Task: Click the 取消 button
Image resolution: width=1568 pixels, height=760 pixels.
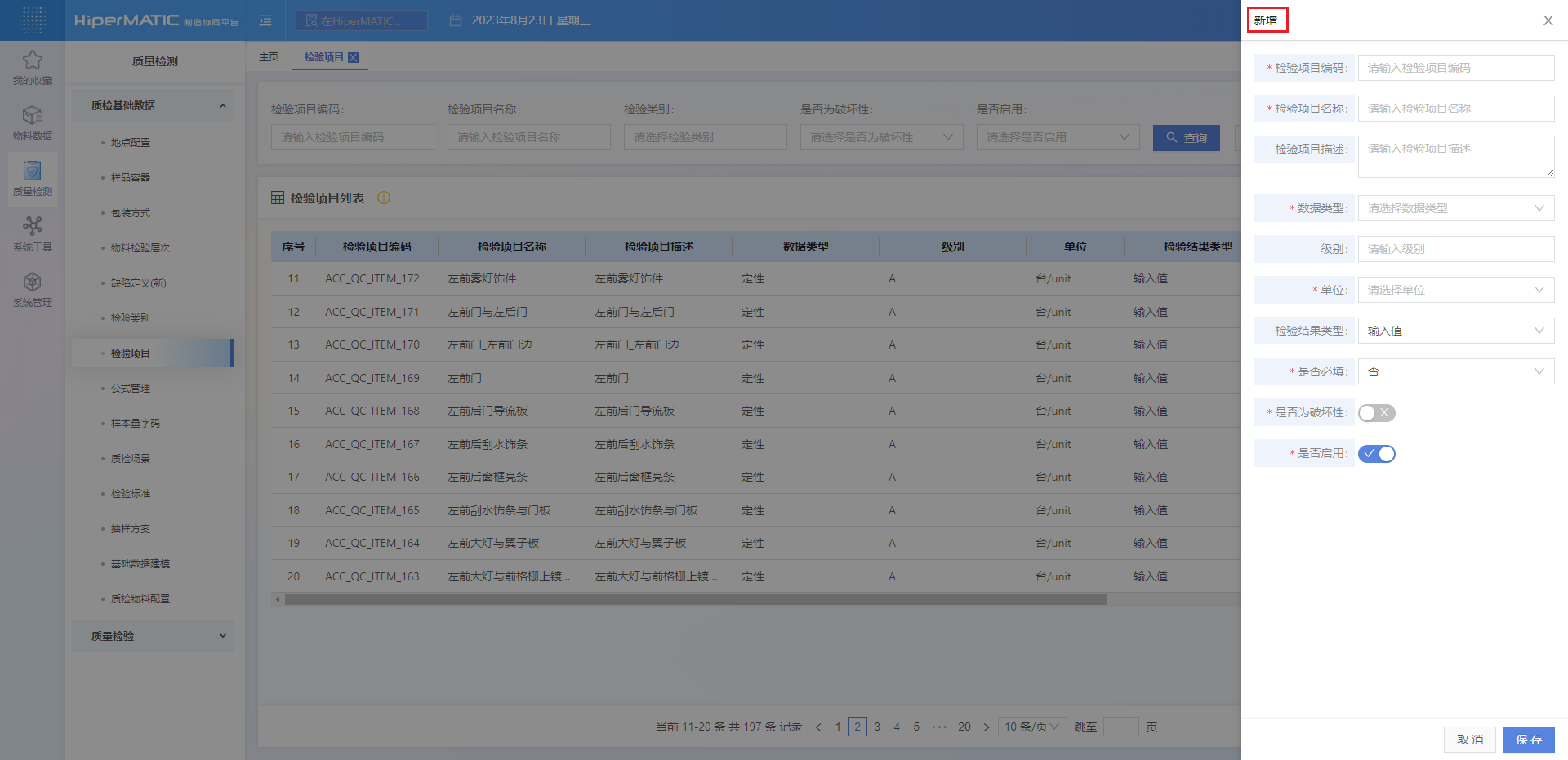Action: pos(1470,740)
